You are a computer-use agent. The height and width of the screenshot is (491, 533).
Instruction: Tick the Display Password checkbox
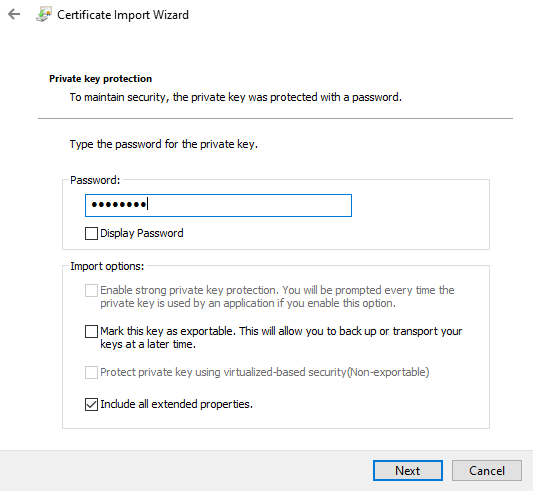91,233
